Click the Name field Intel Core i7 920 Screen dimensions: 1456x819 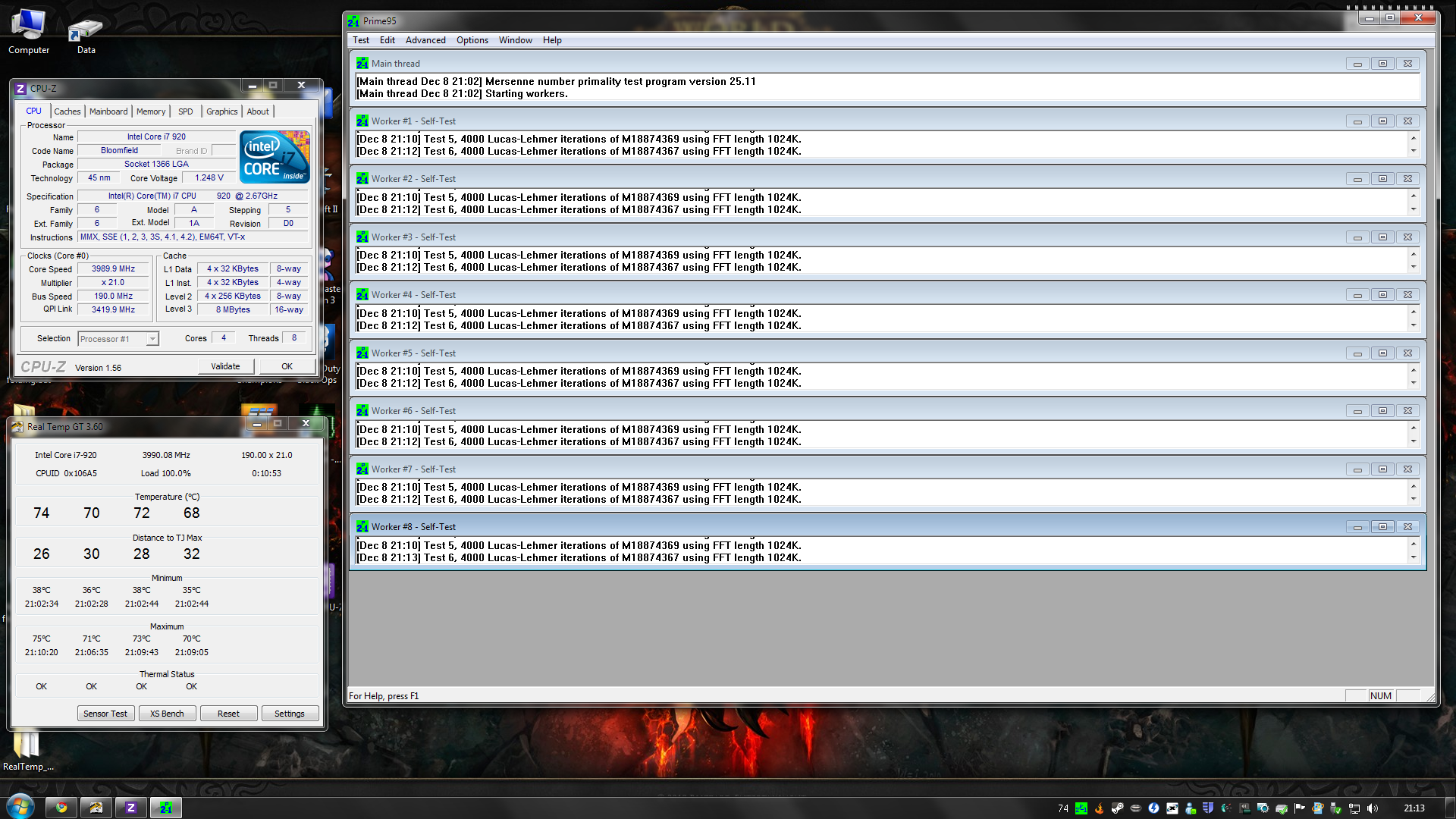click(156, 137)
